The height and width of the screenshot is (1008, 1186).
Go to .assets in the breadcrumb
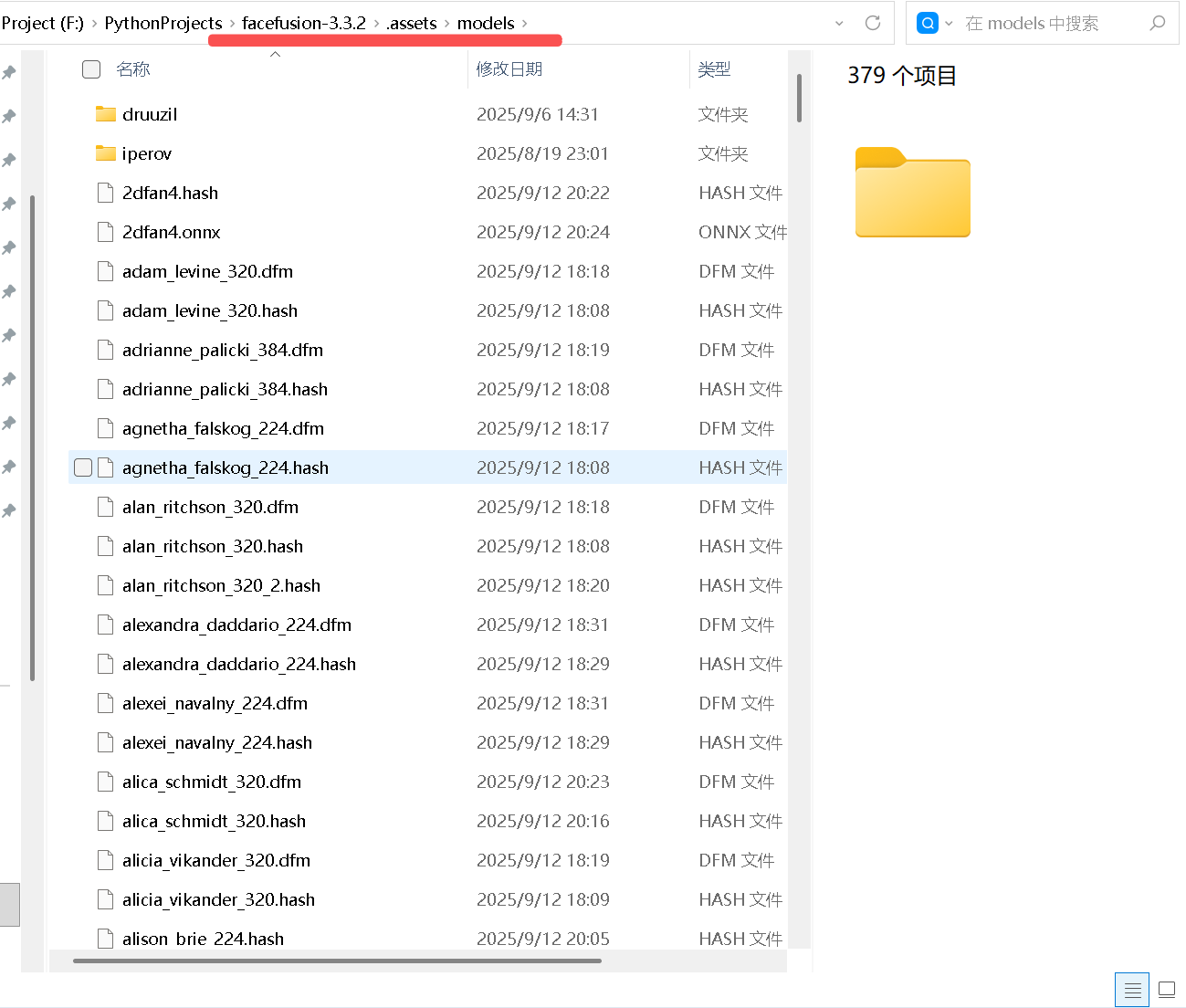tap(412, 23)
